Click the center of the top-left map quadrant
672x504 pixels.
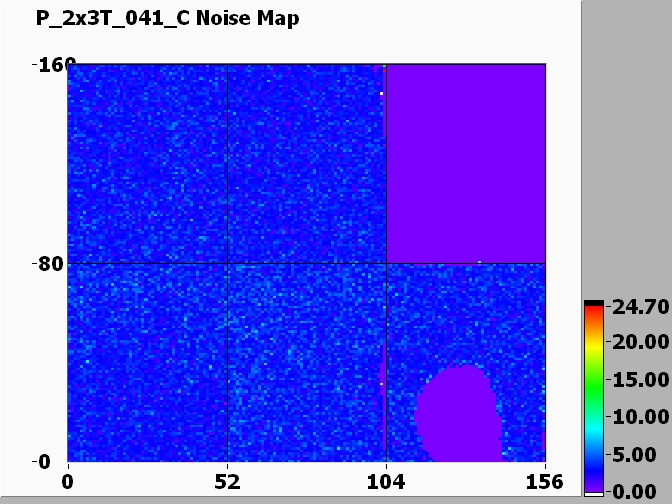coord(148,164)
